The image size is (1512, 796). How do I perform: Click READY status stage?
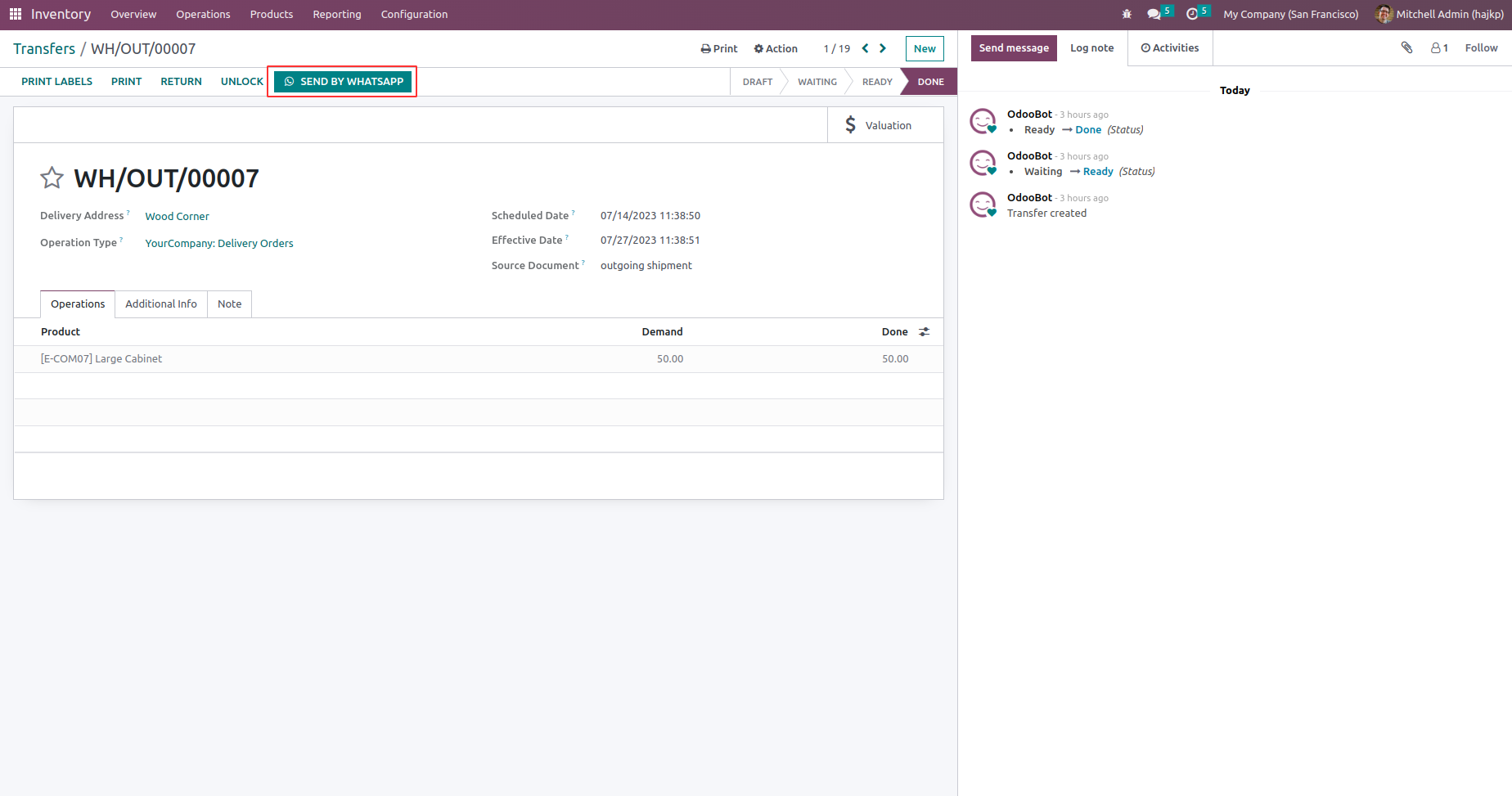[x=877, y=82]
